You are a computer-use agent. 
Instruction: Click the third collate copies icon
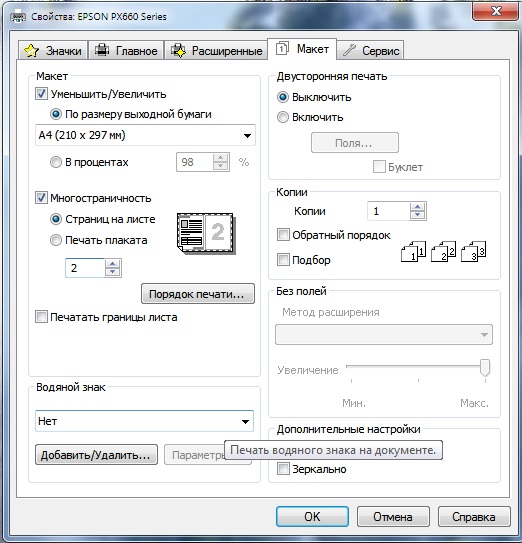click(x=474, y=251)
